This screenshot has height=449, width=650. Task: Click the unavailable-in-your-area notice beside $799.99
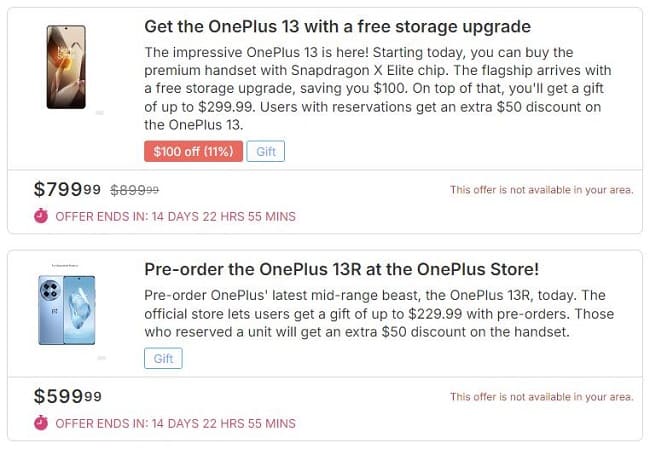tap(541, 190)
